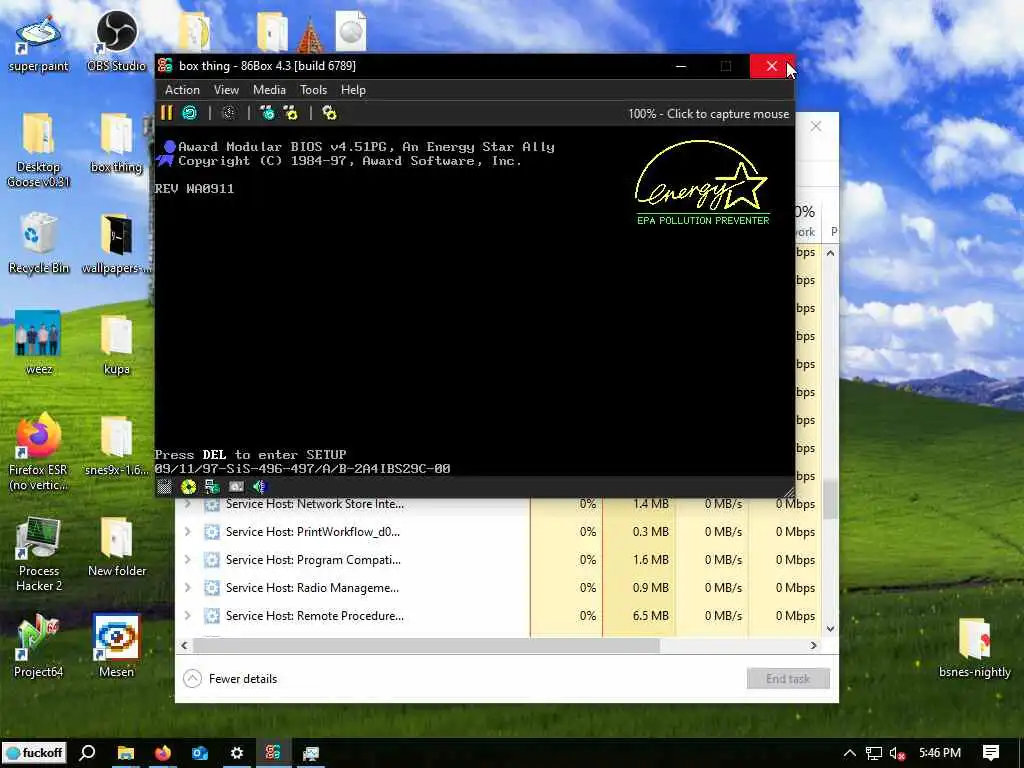Select Service Host: PrintWorkflow process row
Viewport: 1024px width, 768px height.
coord(496,532)
